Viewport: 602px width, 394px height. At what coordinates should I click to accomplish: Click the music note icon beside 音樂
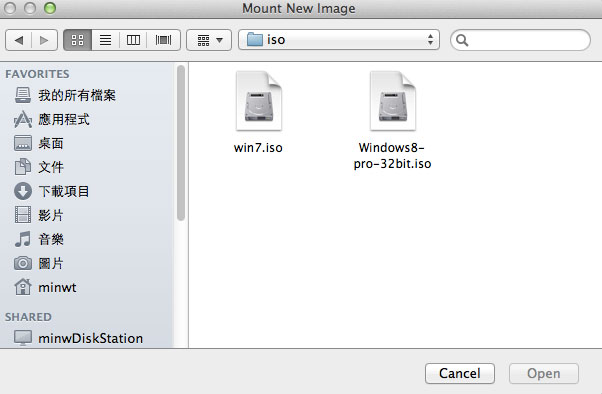(x=23, y=239)
